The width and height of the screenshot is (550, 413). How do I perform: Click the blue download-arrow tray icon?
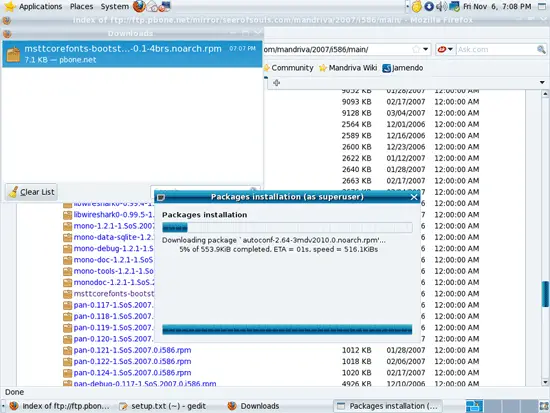coord(429,6)
